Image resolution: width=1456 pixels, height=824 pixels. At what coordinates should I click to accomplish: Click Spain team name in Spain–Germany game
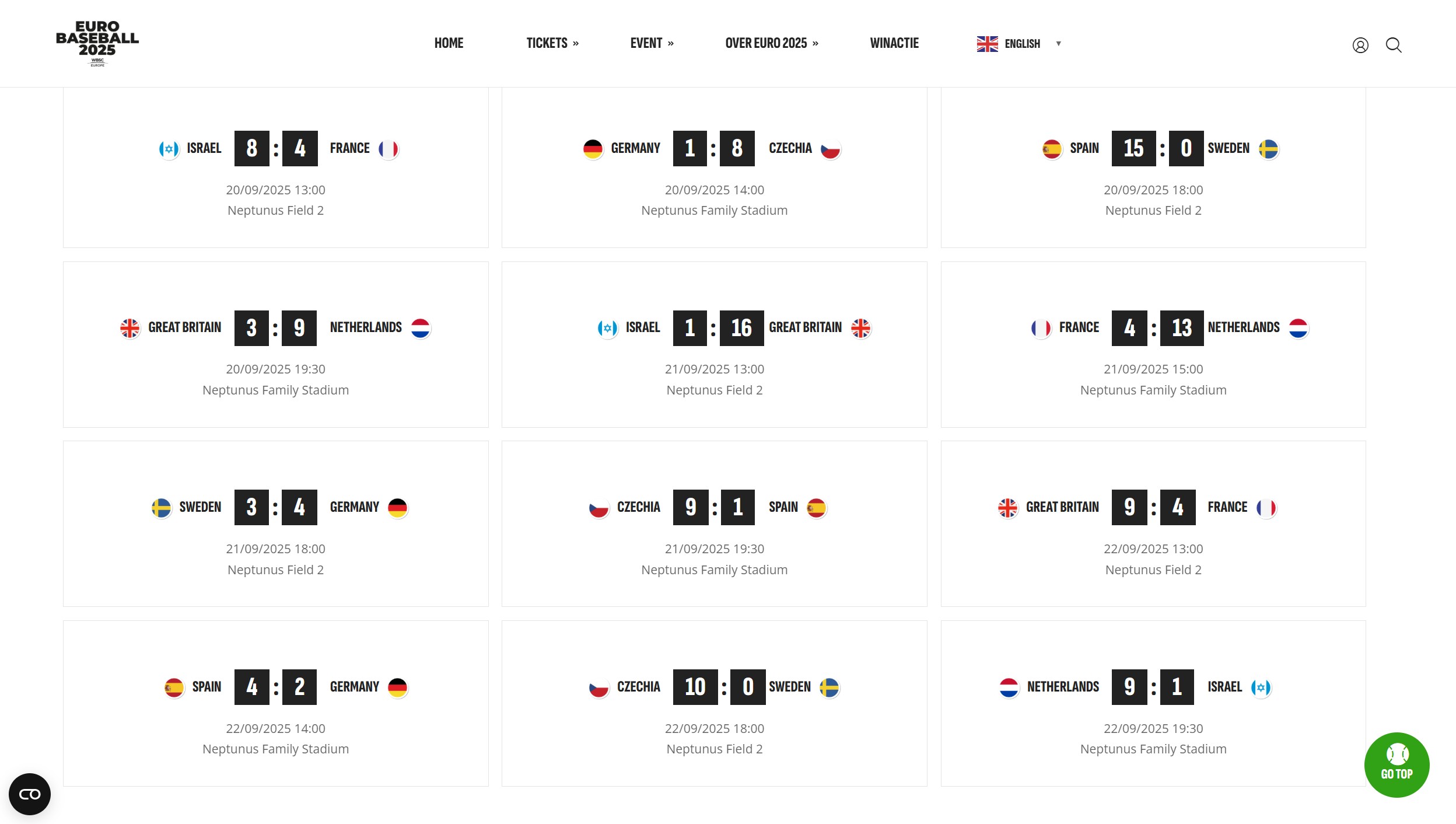tap(206, 687)
